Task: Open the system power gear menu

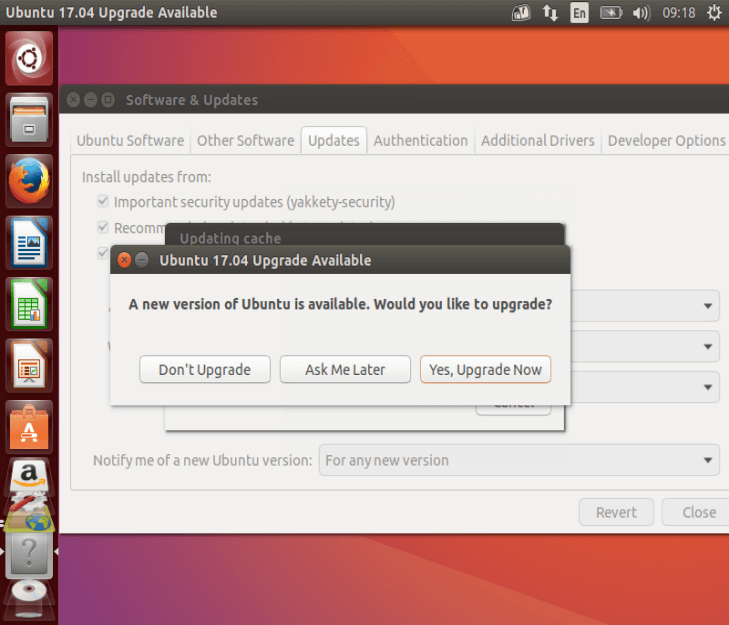Action: (715, 13)
